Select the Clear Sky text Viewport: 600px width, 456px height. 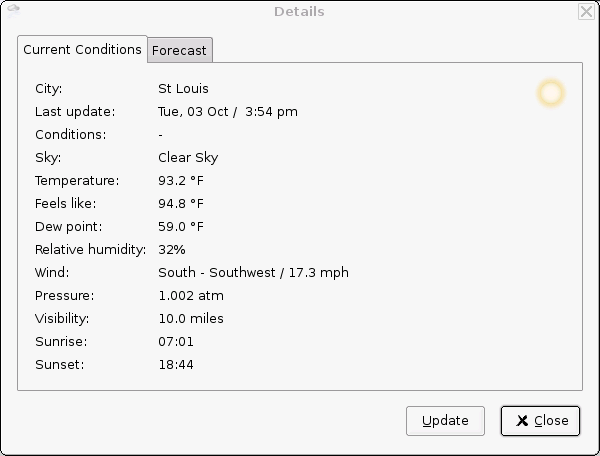coord(188,158)
